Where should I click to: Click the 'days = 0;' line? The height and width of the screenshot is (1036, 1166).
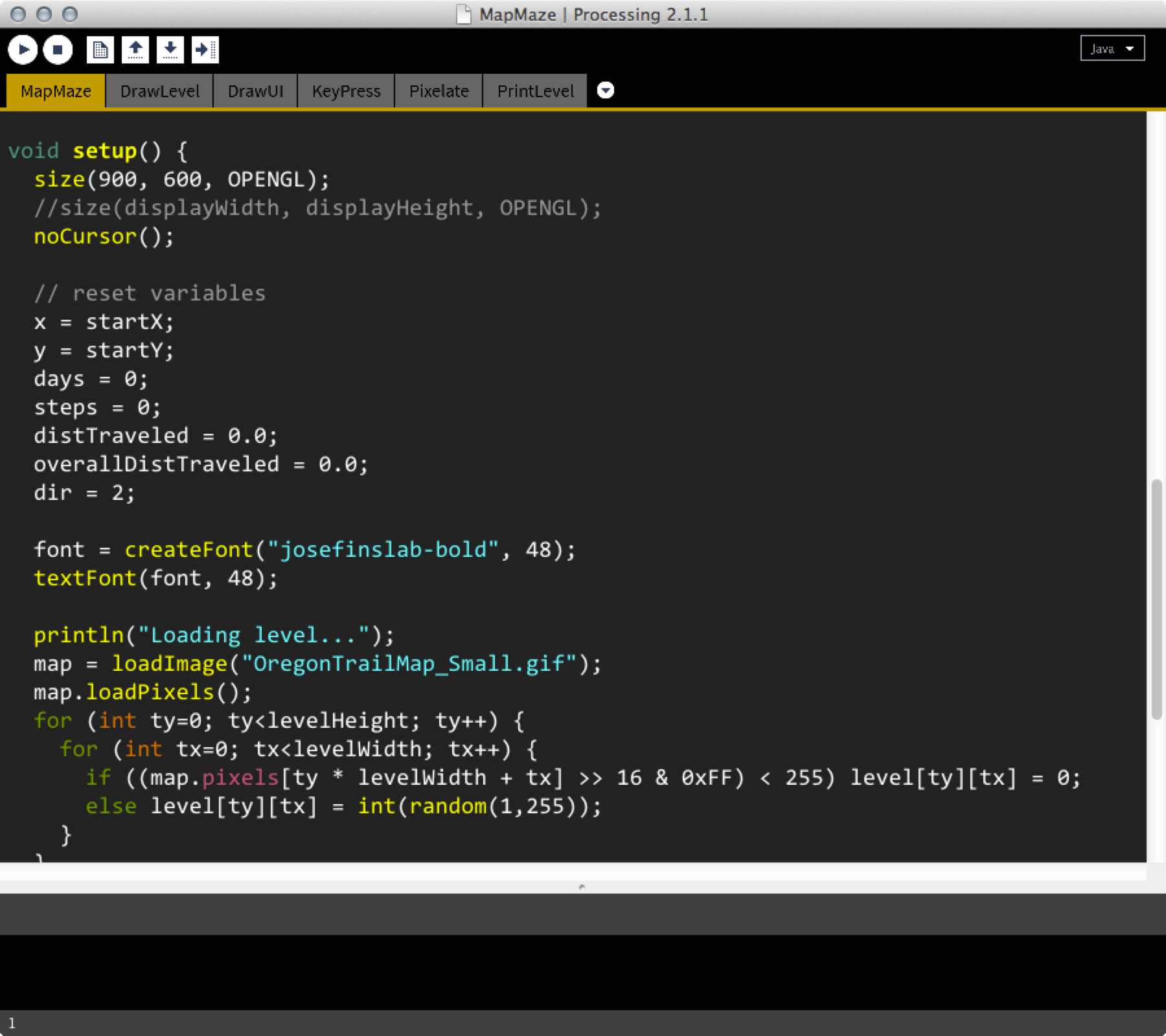(91, 379)
